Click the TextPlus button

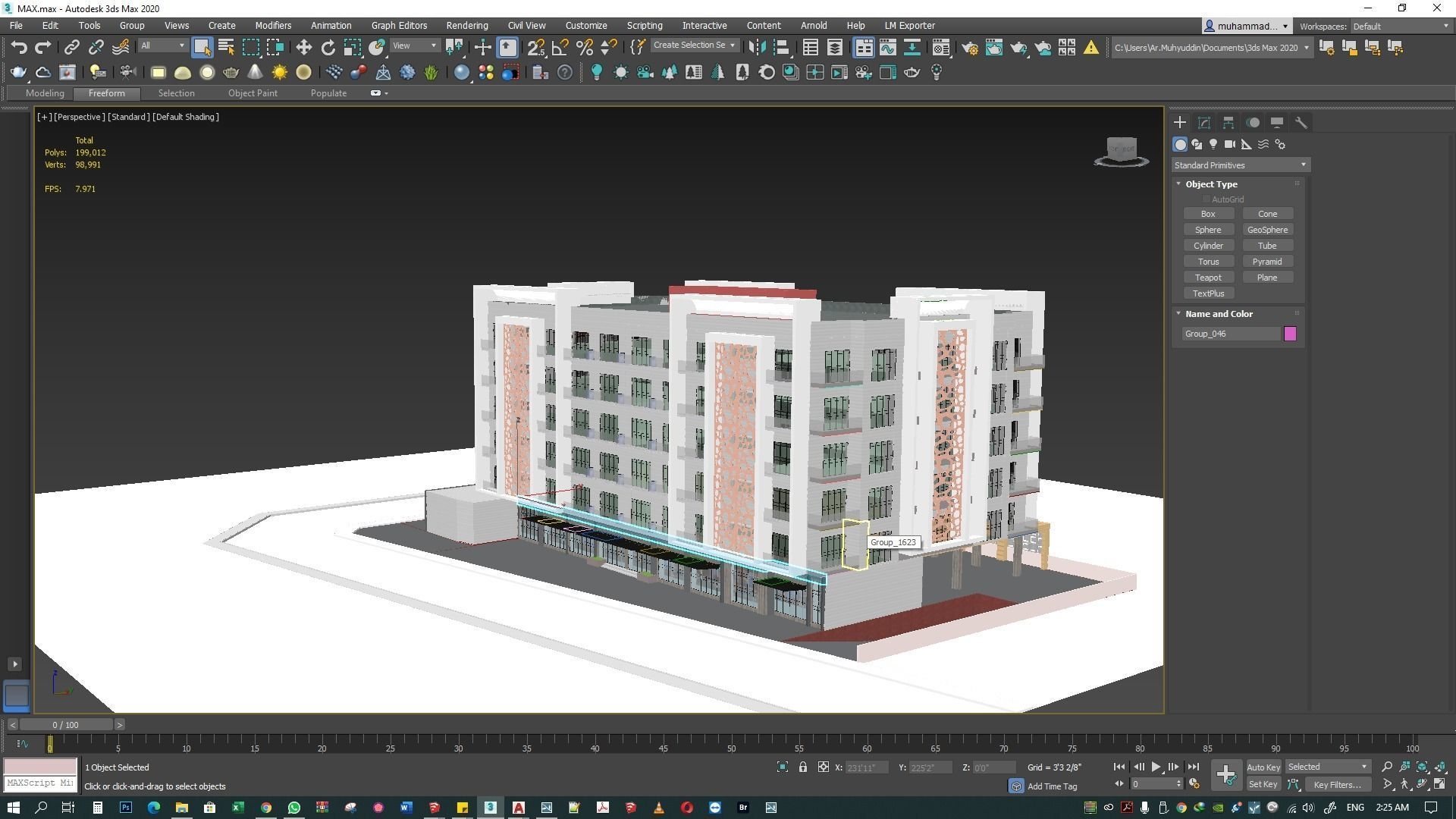tap(1208, 293)
